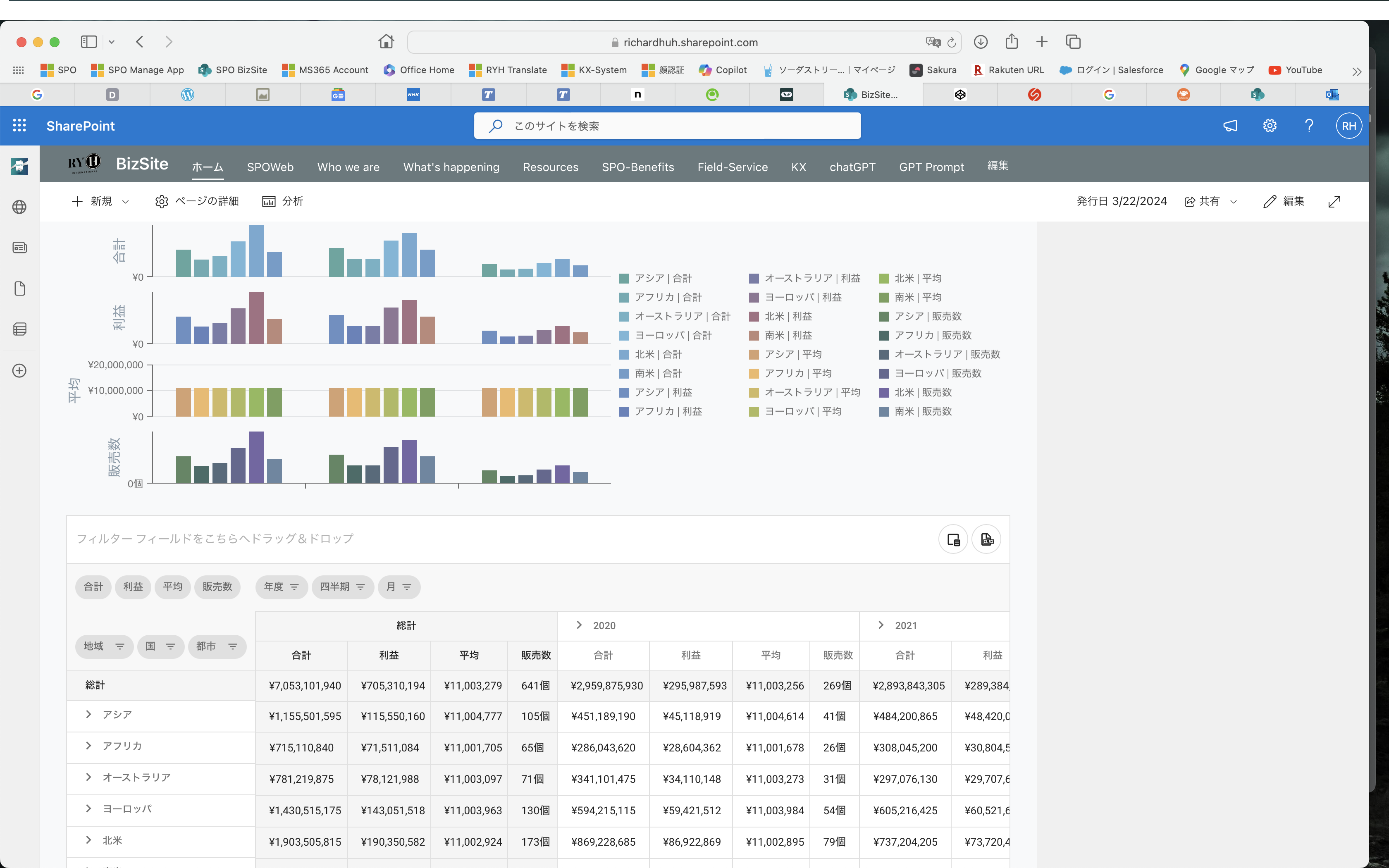
Task: Click the Create plus icon in left rail
Action: pos(19,370)
